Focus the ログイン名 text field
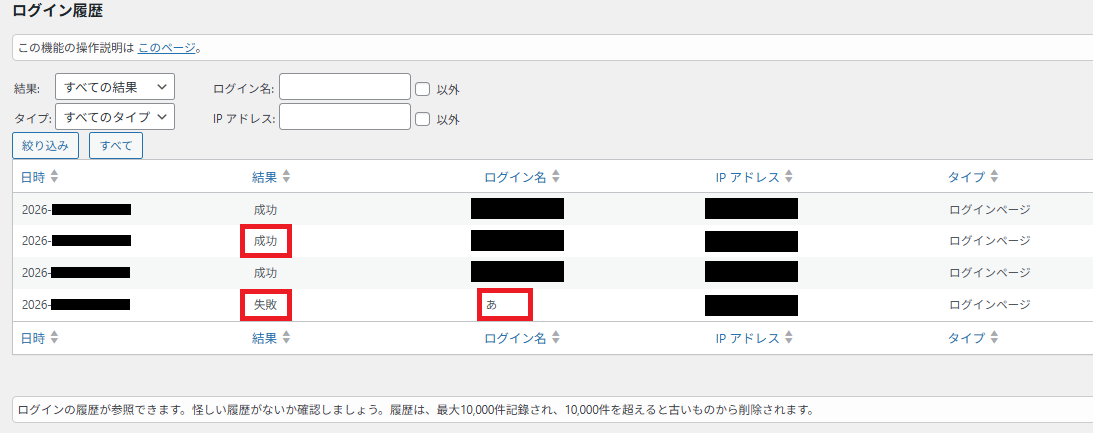This screenshot has width=1093, height=433. pos(345,88)
